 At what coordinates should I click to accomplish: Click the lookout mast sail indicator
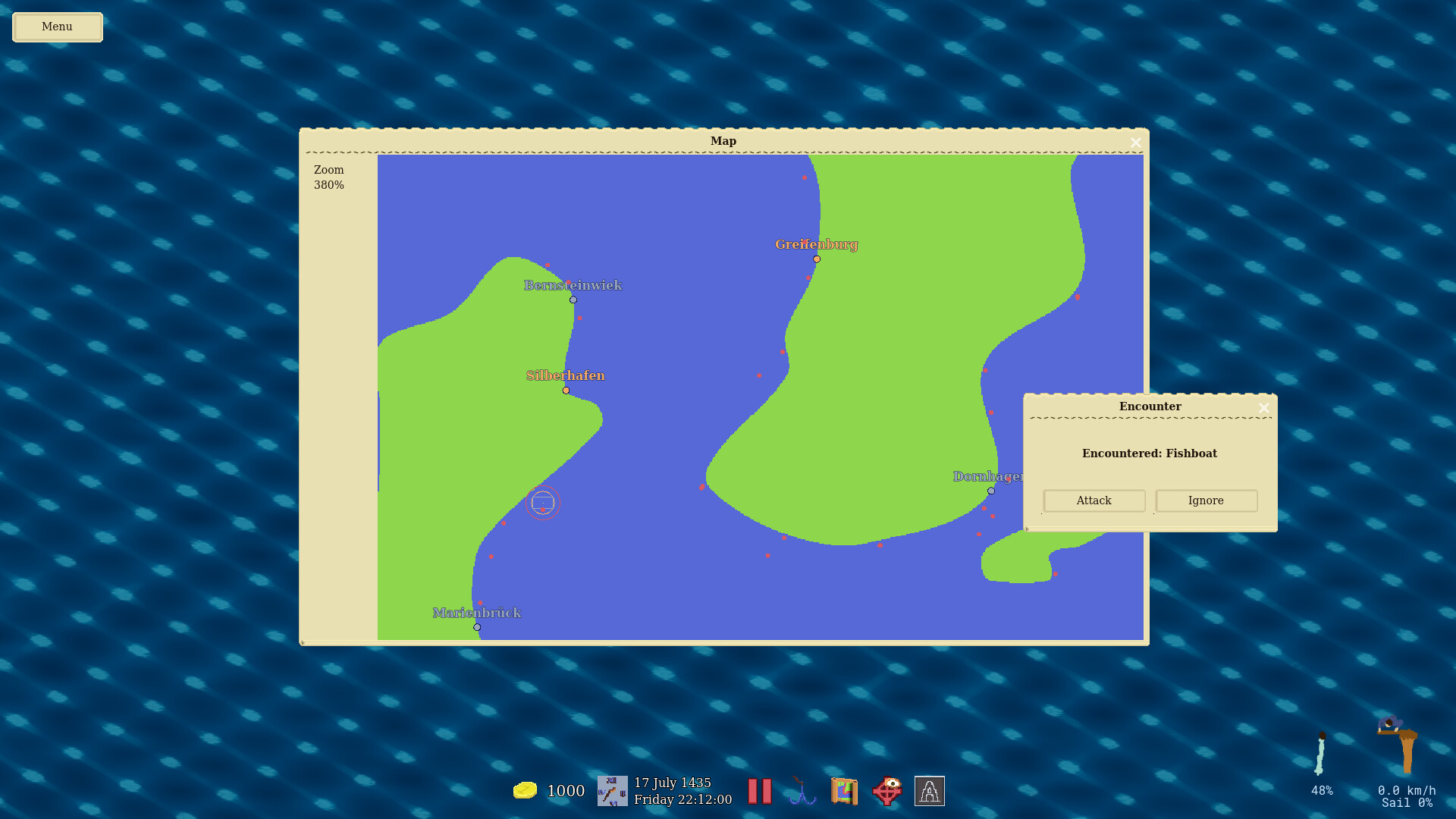(1398, 744)
